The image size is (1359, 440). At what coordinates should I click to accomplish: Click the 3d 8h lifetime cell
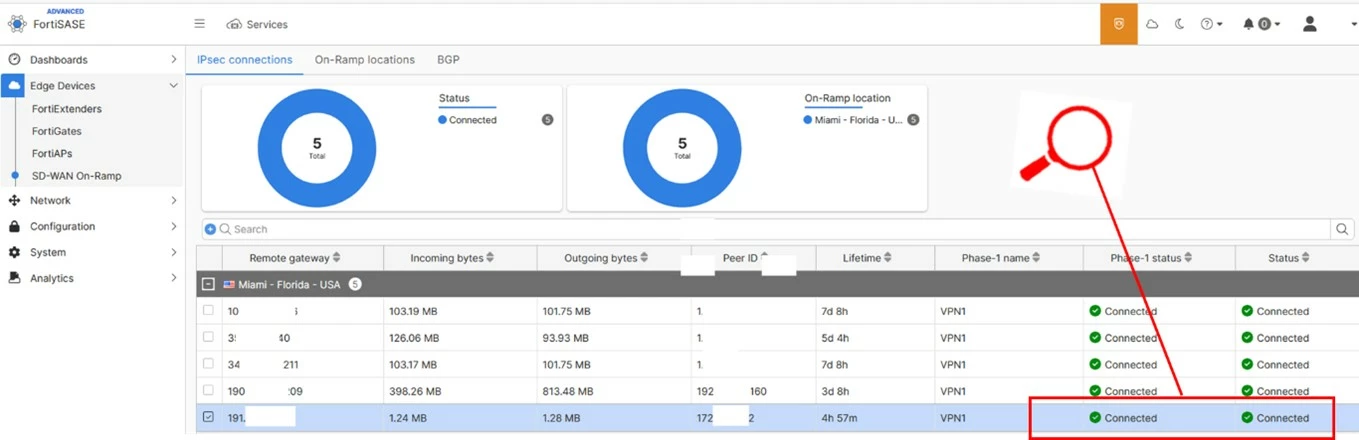point(835,392)
